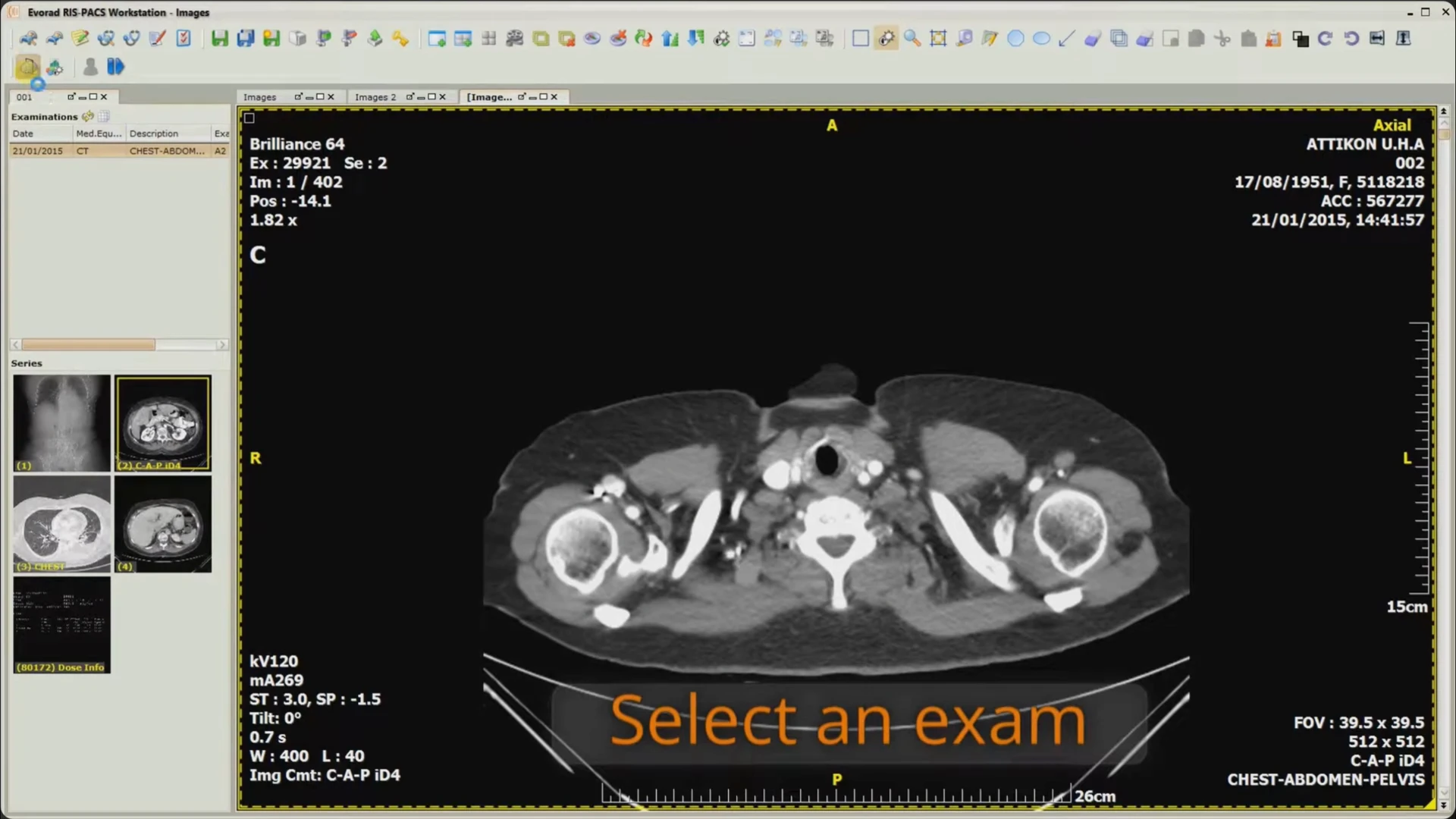
Task: Flip image vertically icon
Action: (x=1403, y=38)
